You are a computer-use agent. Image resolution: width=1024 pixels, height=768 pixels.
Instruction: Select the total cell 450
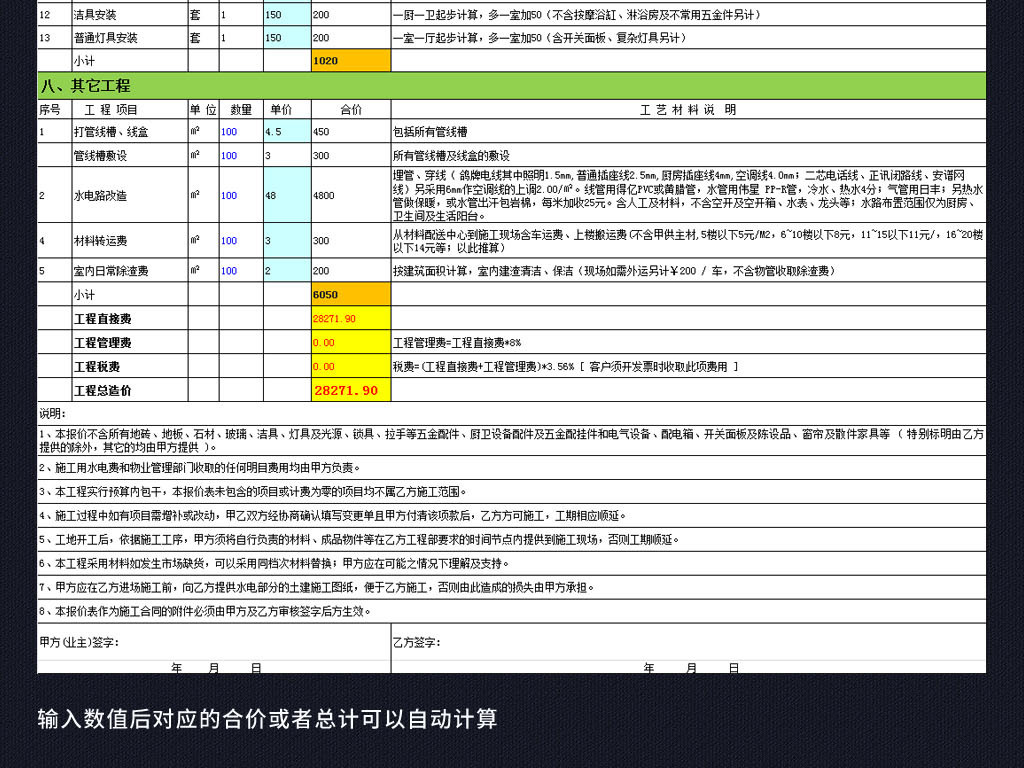pyautogui.click(x=351, y=131)
